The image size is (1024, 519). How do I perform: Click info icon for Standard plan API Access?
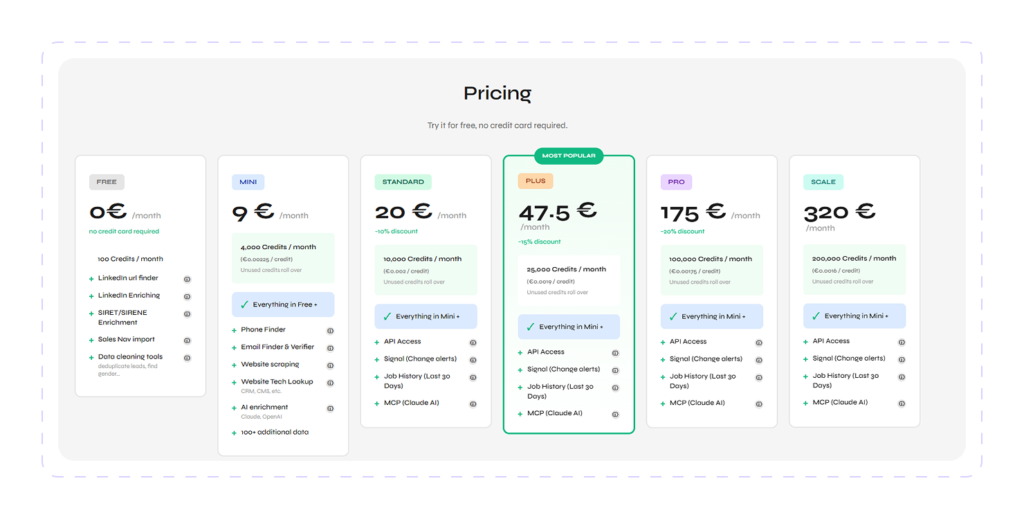tap(473, 342)
